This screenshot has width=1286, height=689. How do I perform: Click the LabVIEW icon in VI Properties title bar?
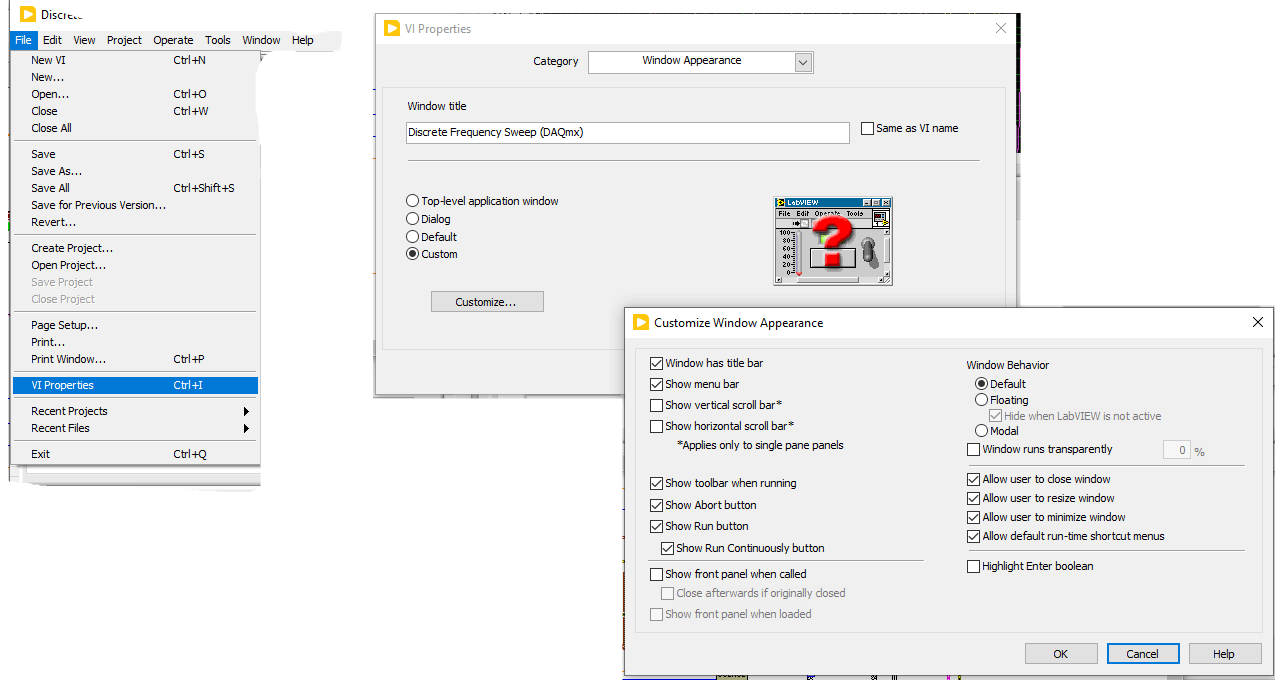pos(391,28)
